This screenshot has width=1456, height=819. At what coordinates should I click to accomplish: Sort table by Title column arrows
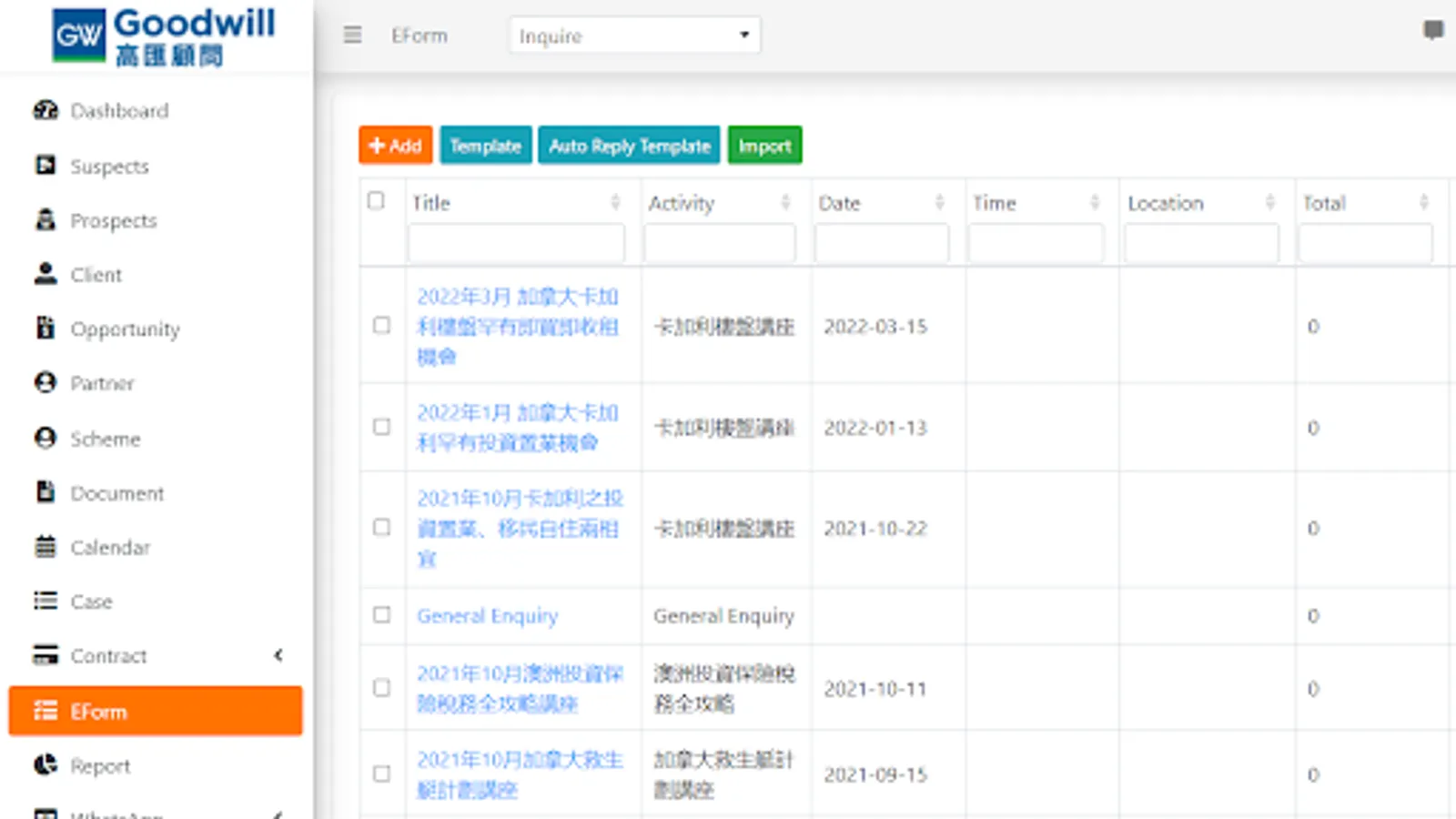tap(615, 202)
